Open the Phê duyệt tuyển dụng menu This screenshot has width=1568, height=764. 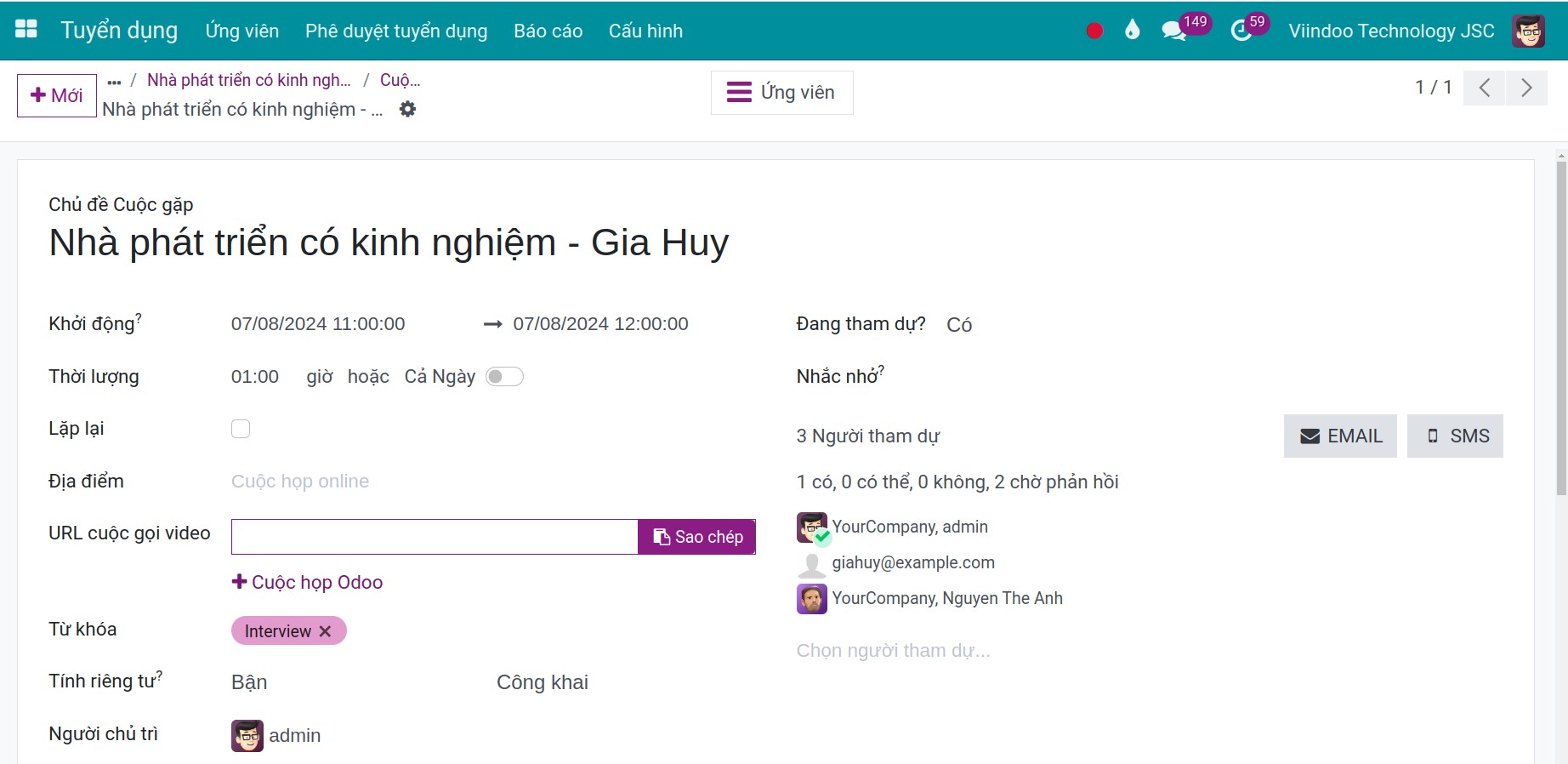coord(396,31)
